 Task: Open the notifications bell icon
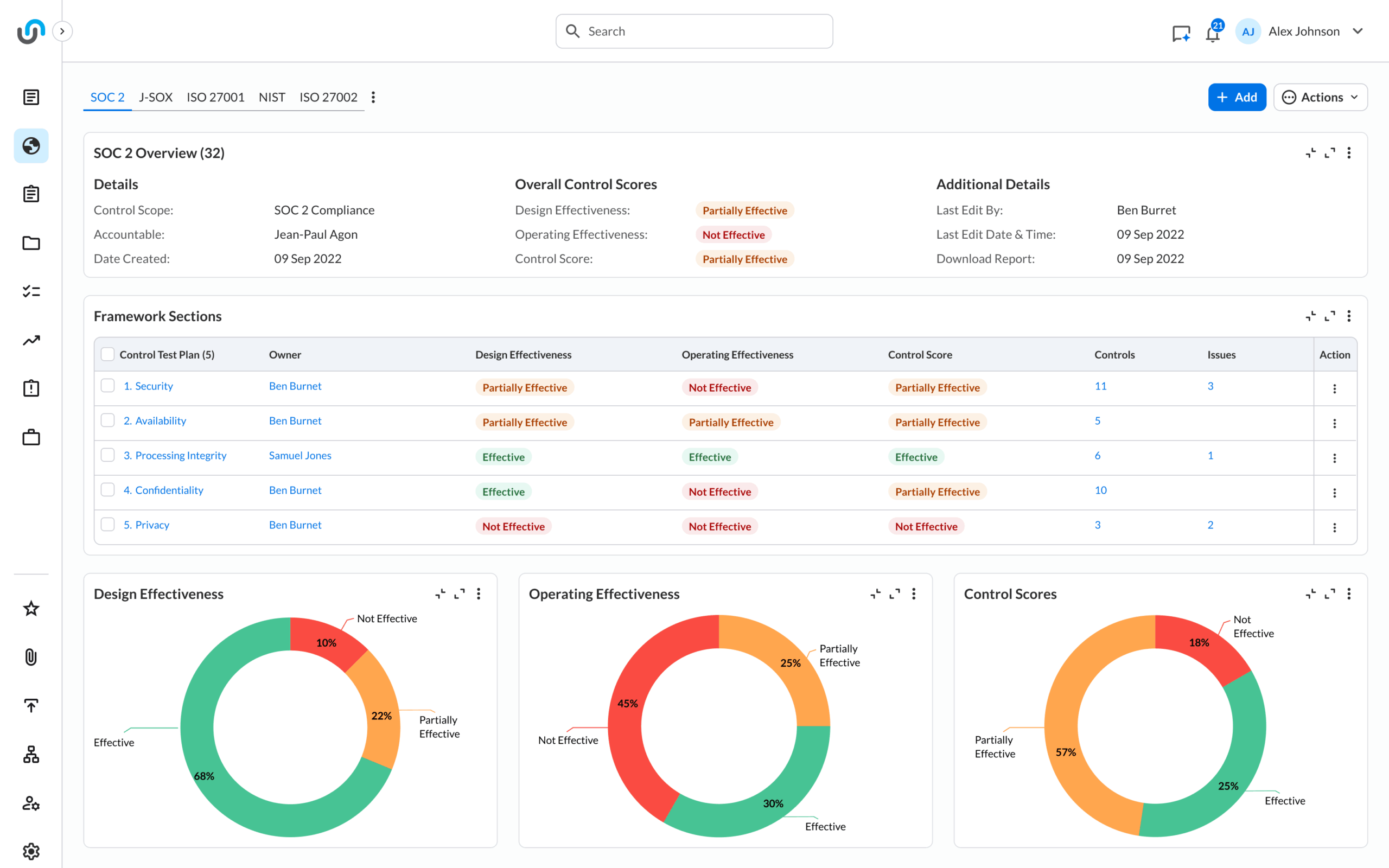(x=1212, y=33)
